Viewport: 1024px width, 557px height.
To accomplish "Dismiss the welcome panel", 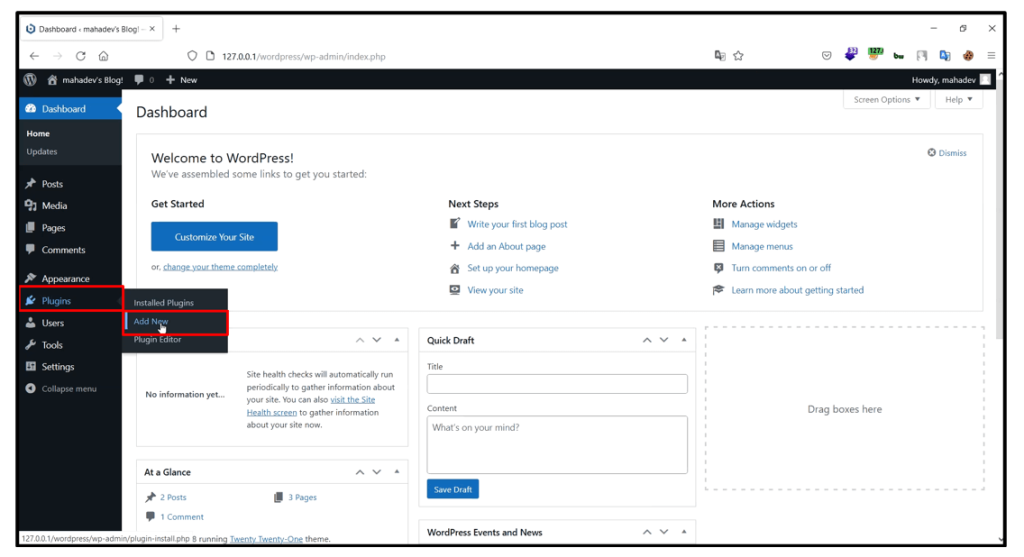I will [947, 153].
